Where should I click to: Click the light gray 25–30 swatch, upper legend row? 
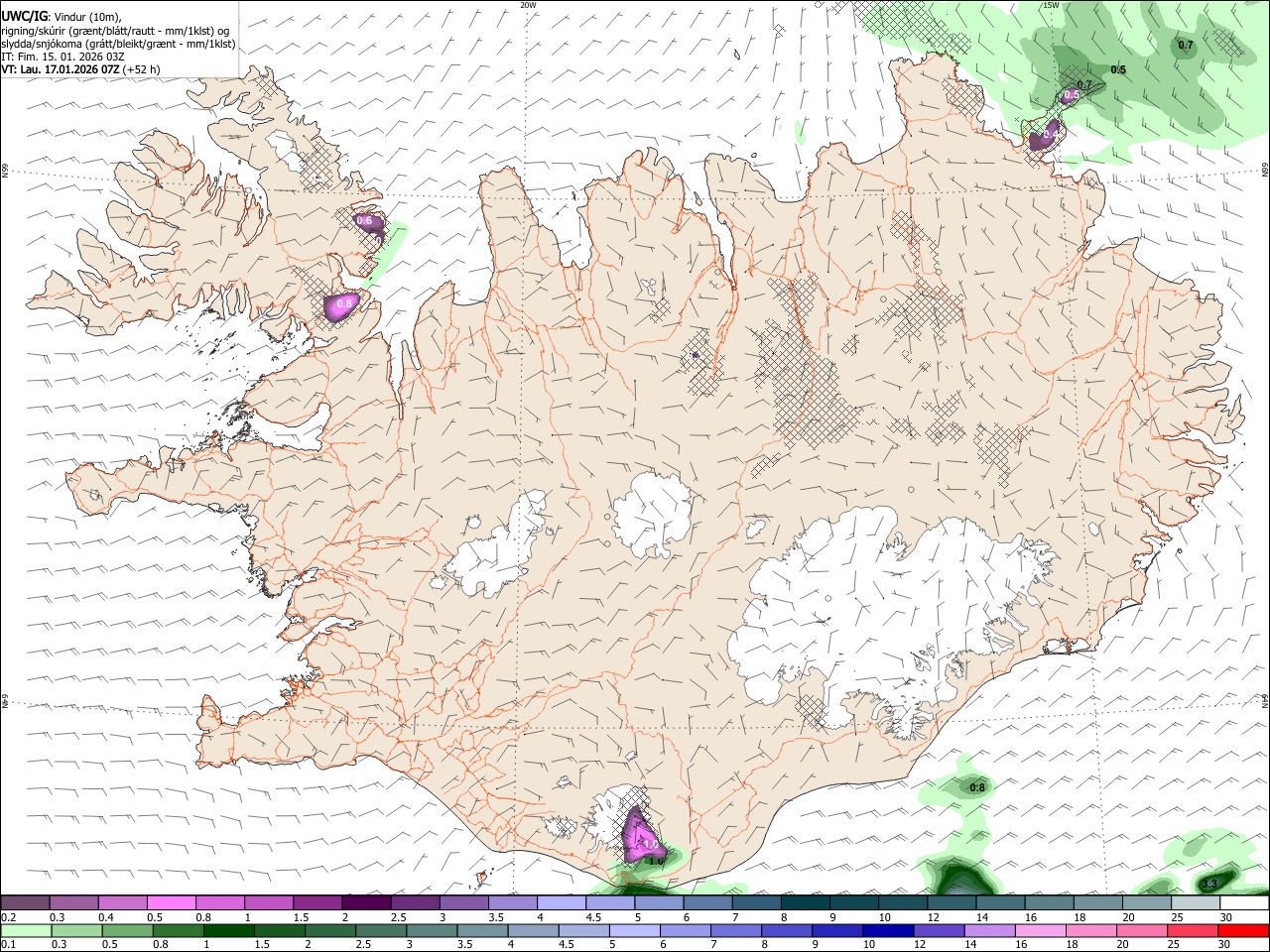[1196, 902]
